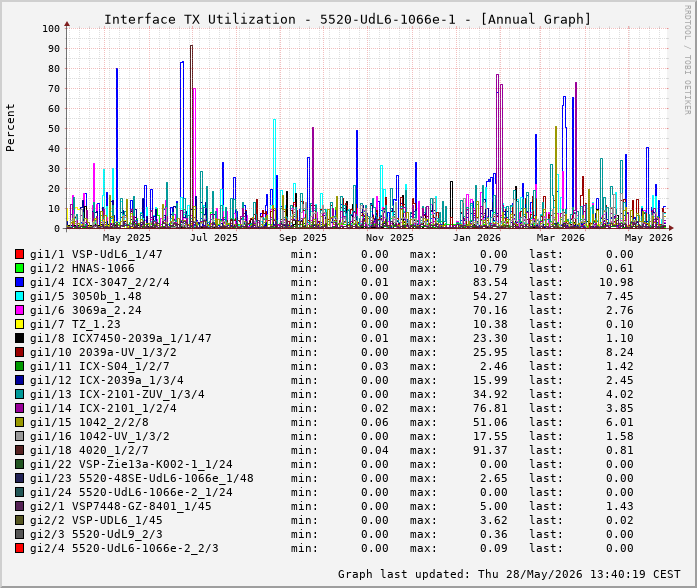Click the last value 10.98 for gi1/4

[x=616, y=282]
